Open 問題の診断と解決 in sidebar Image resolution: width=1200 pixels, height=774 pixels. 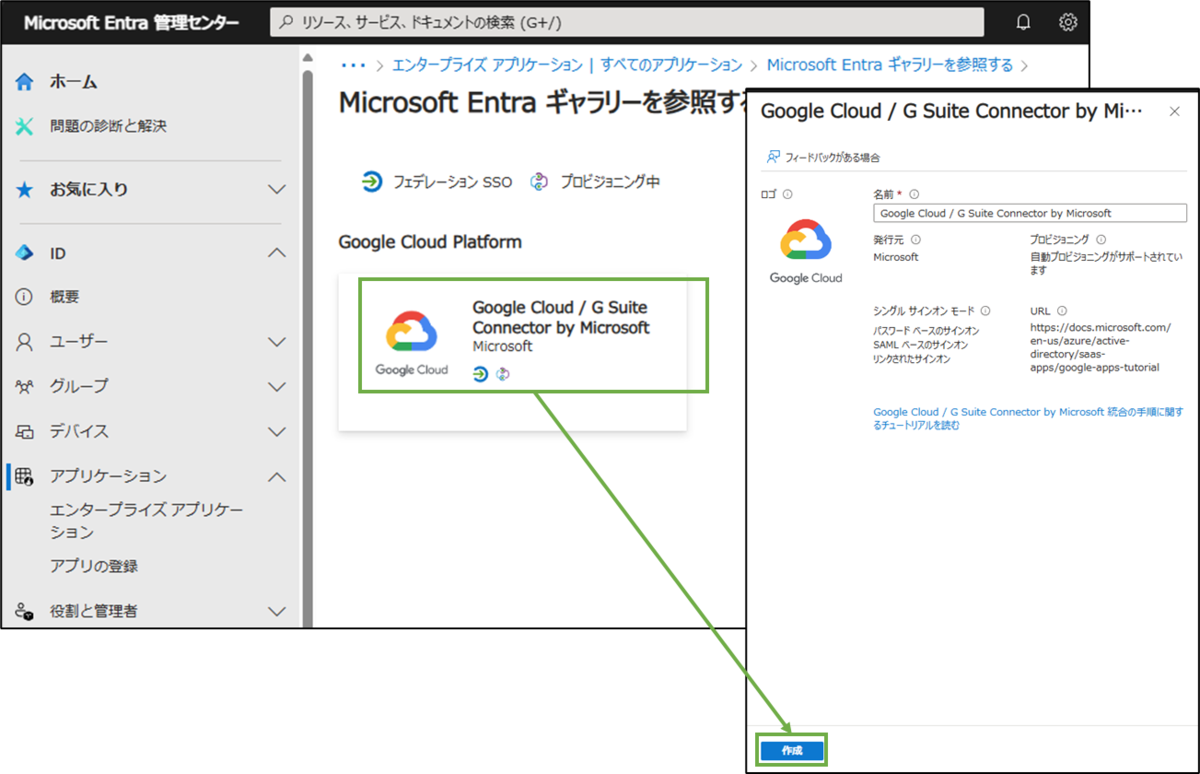(108, 126)
